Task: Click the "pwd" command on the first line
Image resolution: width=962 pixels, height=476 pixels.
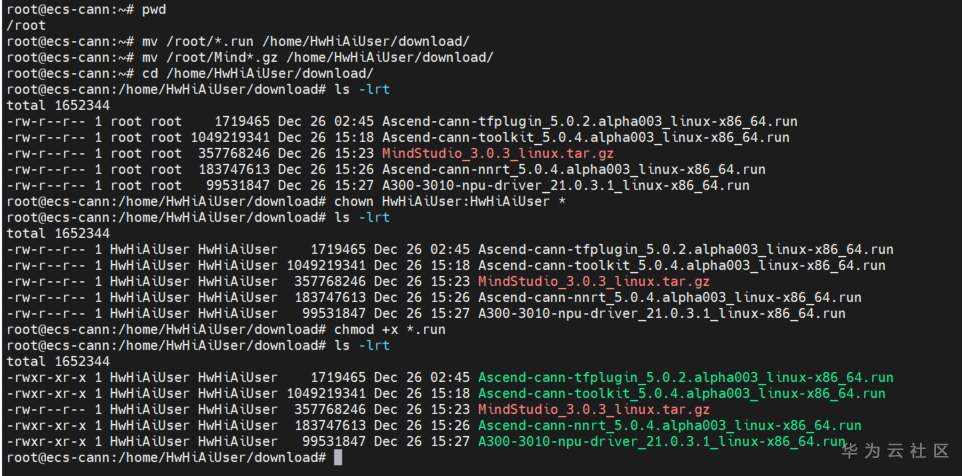Action: 154,9
